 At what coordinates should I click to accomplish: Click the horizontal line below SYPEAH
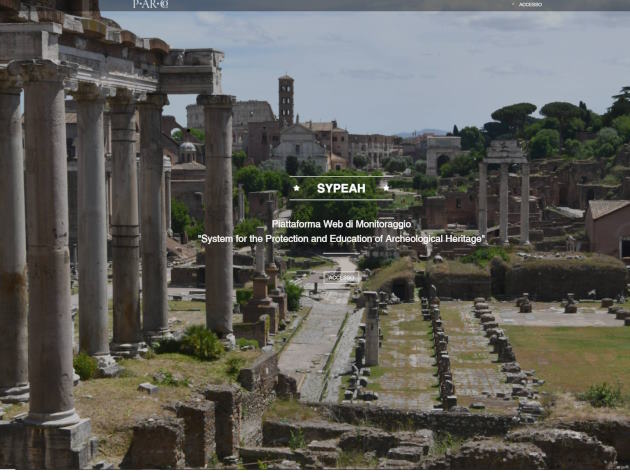pos(341,200)
